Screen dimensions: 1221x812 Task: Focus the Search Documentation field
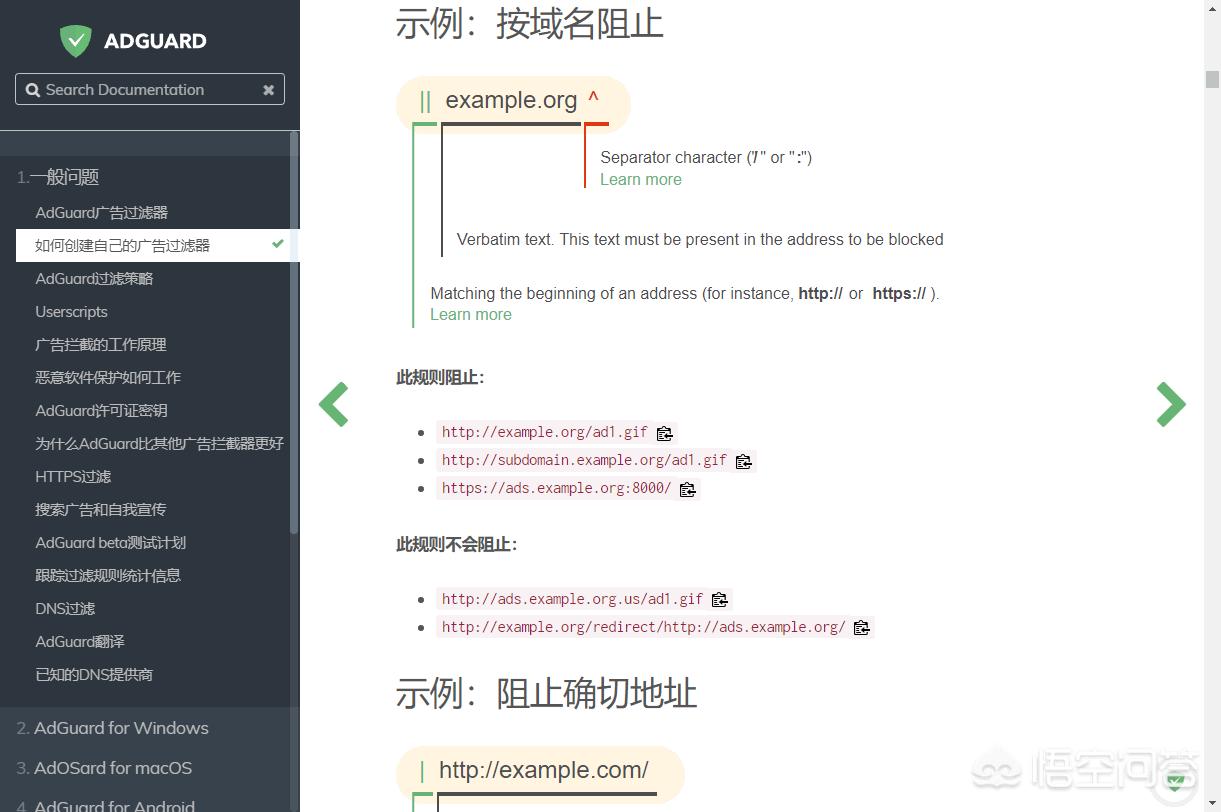pyautogui.click(x=150, y=89)
